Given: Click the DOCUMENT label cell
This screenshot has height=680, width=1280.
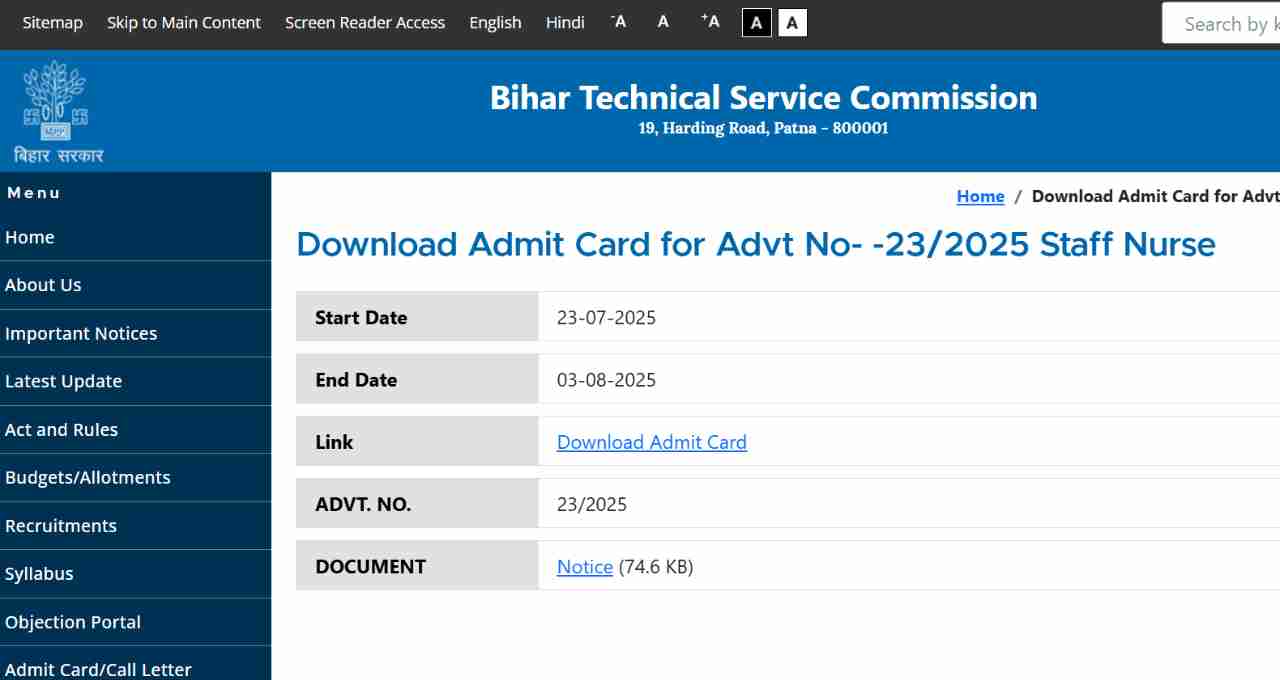Looking at the screenshot, I should (417, 565).
